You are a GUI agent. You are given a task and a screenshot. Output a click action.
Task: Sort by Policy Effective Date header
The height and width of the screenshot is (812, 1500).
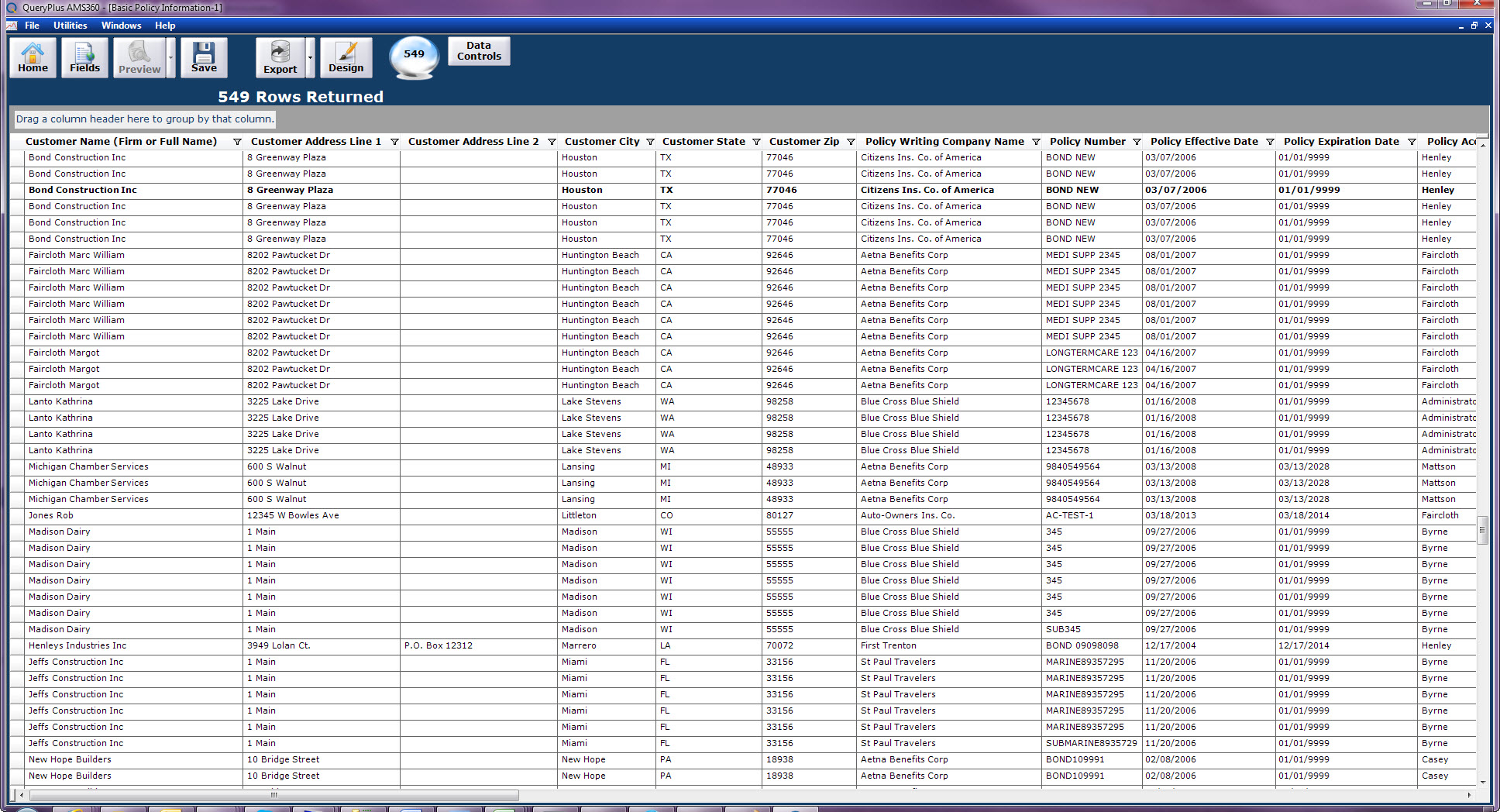click(1204, 141)
